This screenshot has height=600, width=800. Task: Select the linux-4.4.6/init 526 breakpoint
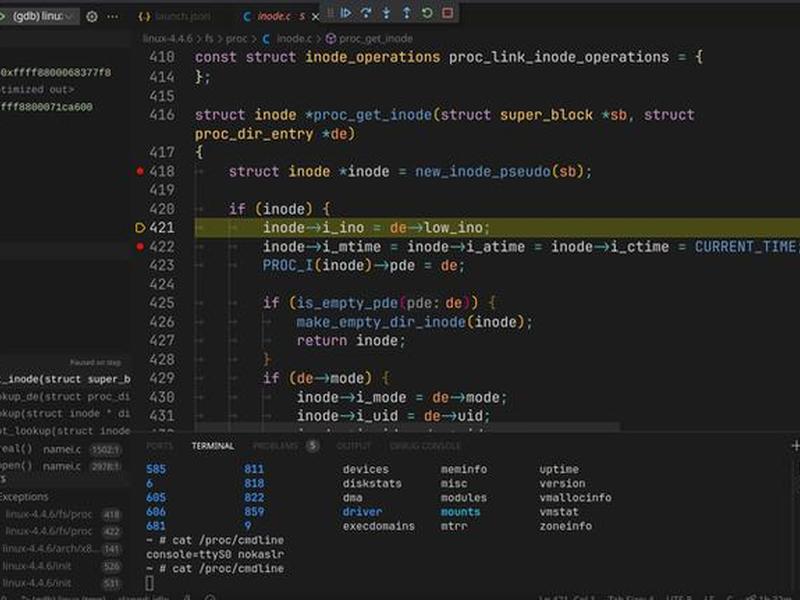tap(62, 566)
